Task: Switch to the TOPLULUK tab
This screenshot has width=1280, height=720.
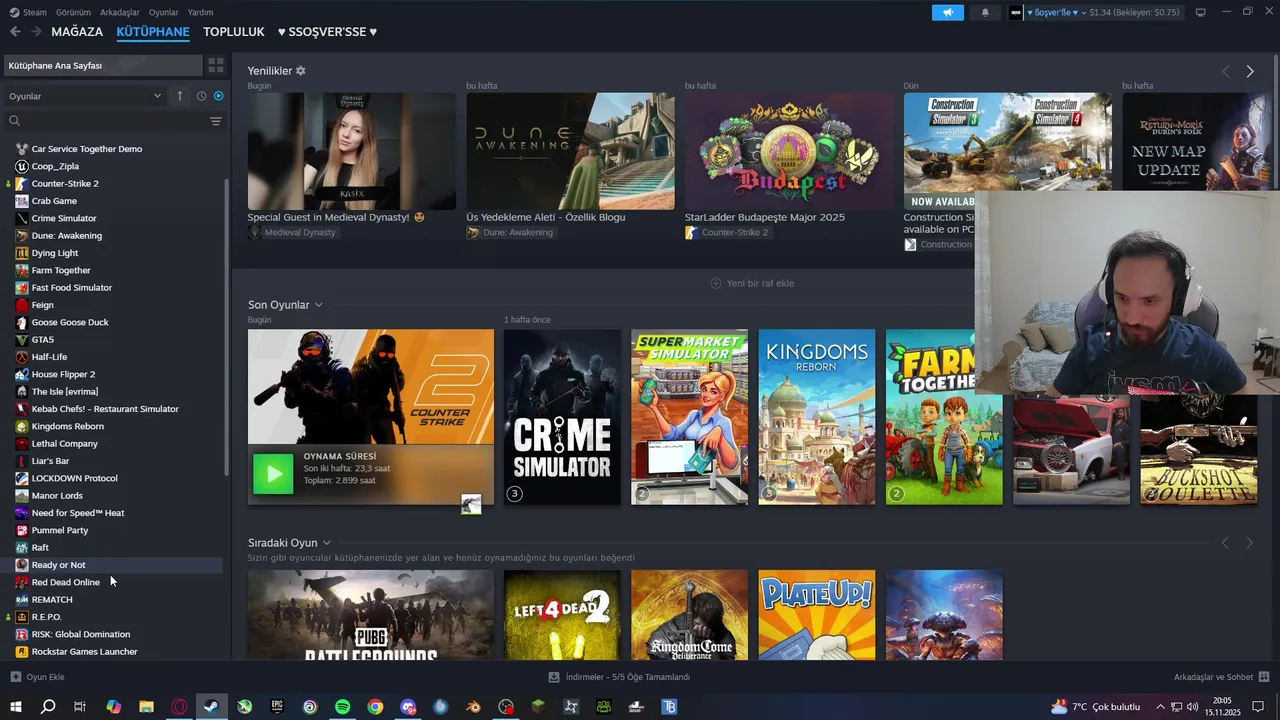Action: (234, 32)
